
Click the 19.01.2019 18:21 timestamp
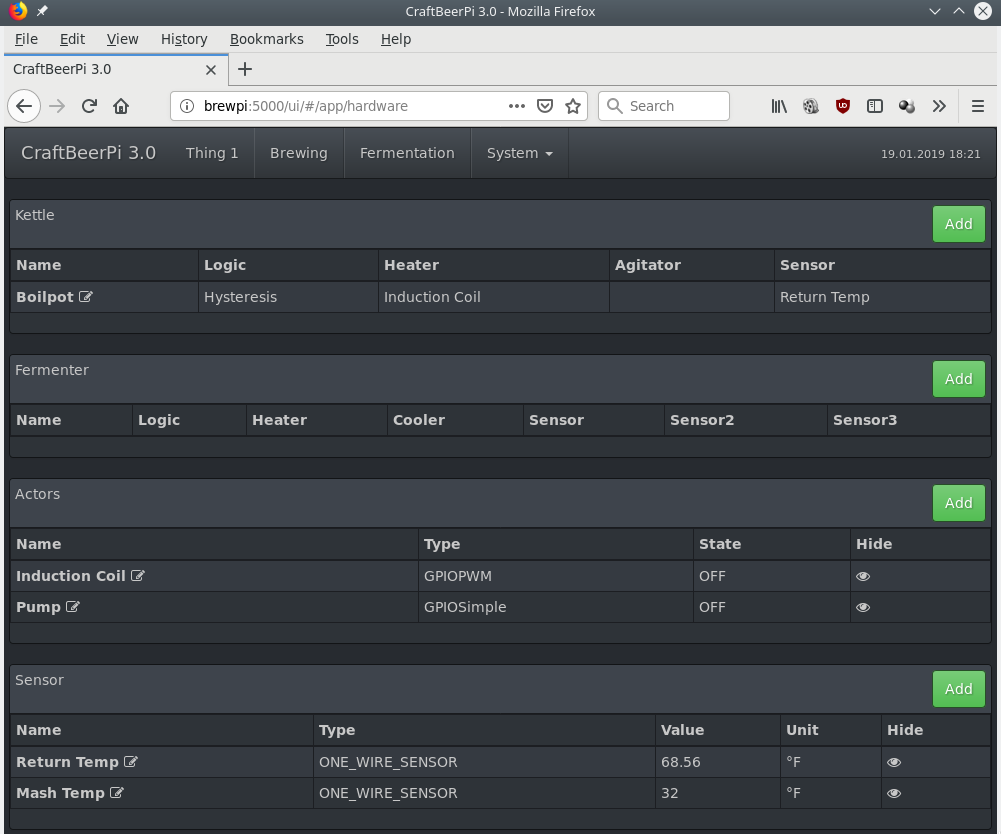coord(930,154)
